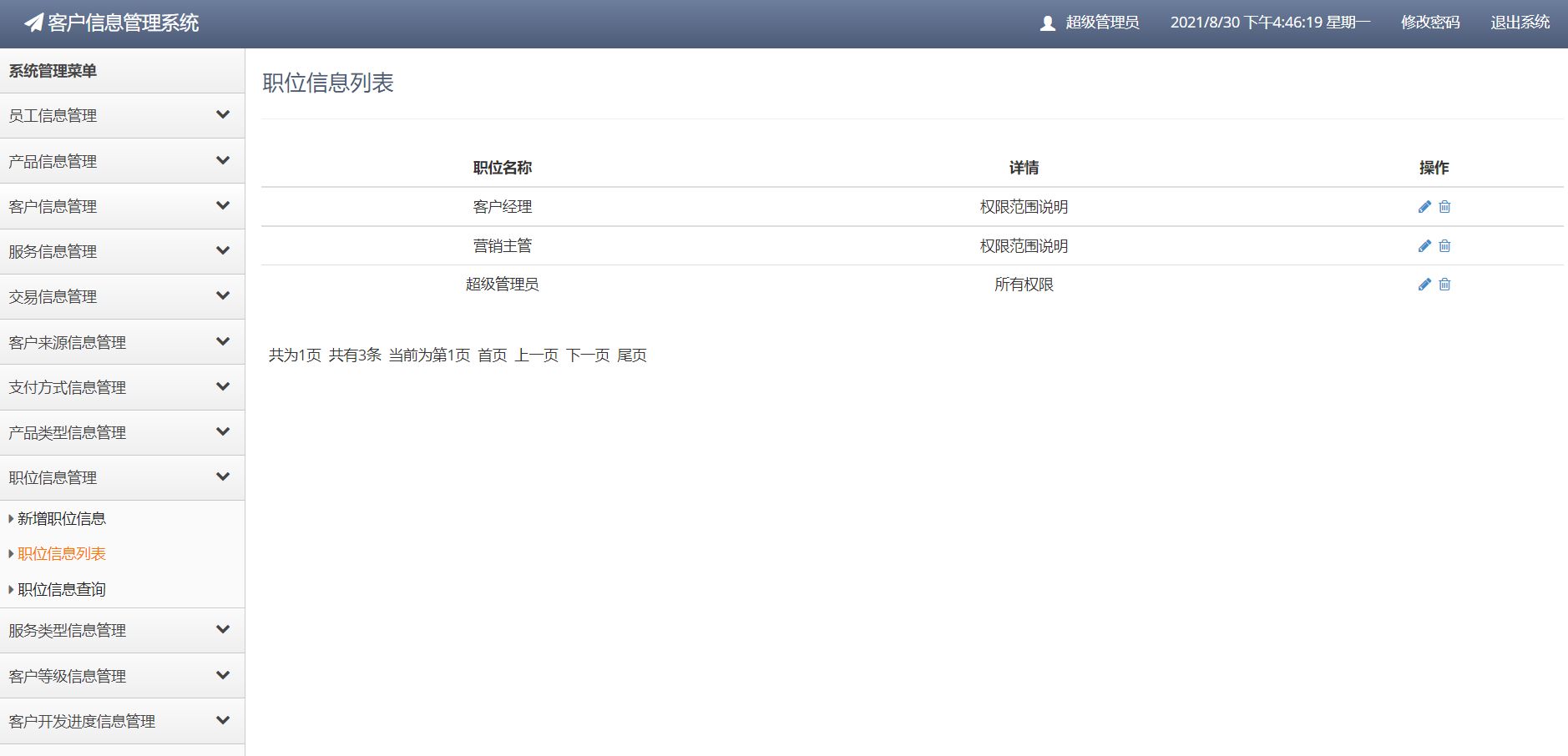Click the 详情 column header
The height and width of the screenshot is (756, 1568).
1024,168
